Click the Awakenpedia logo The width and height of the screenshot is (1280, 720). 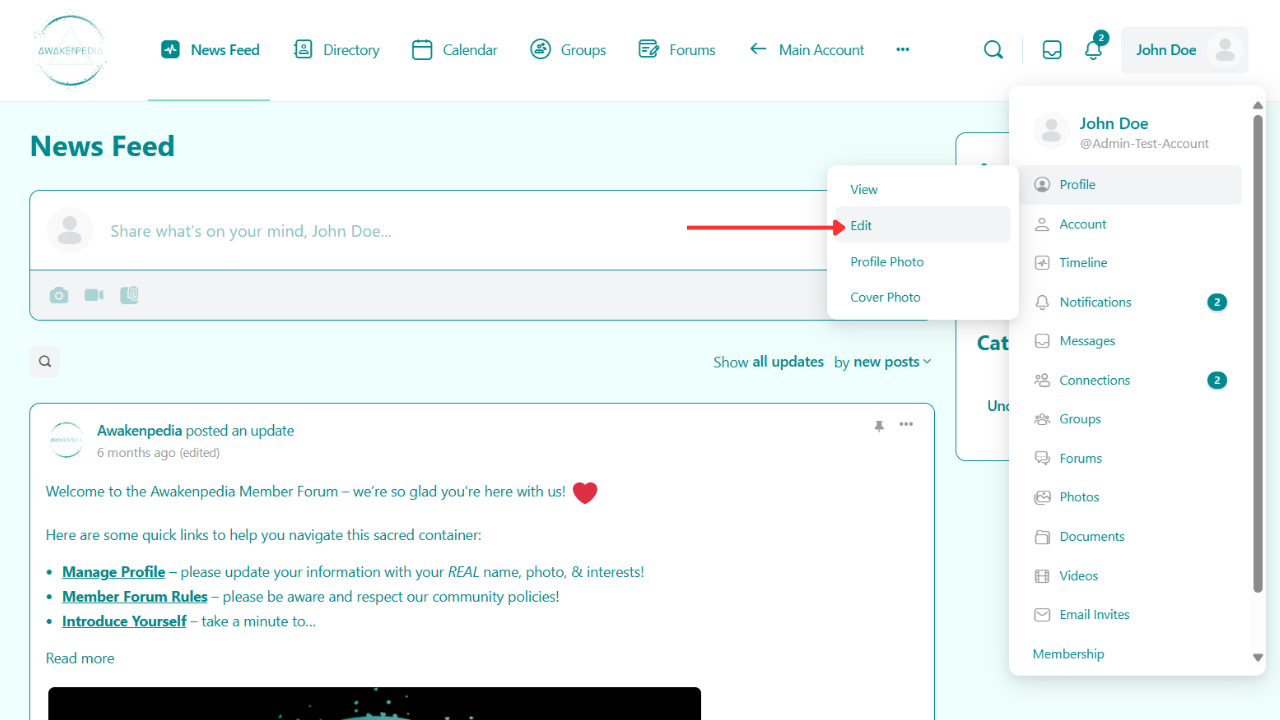[x=71, y=50]
